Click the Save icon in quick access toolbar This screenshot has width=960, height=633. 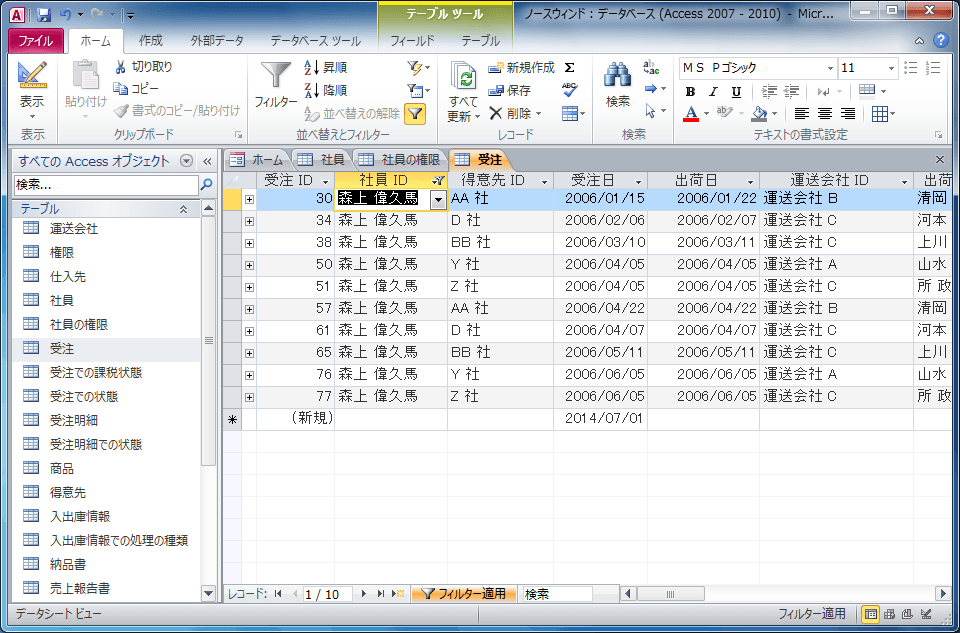[x=43, y=15]
